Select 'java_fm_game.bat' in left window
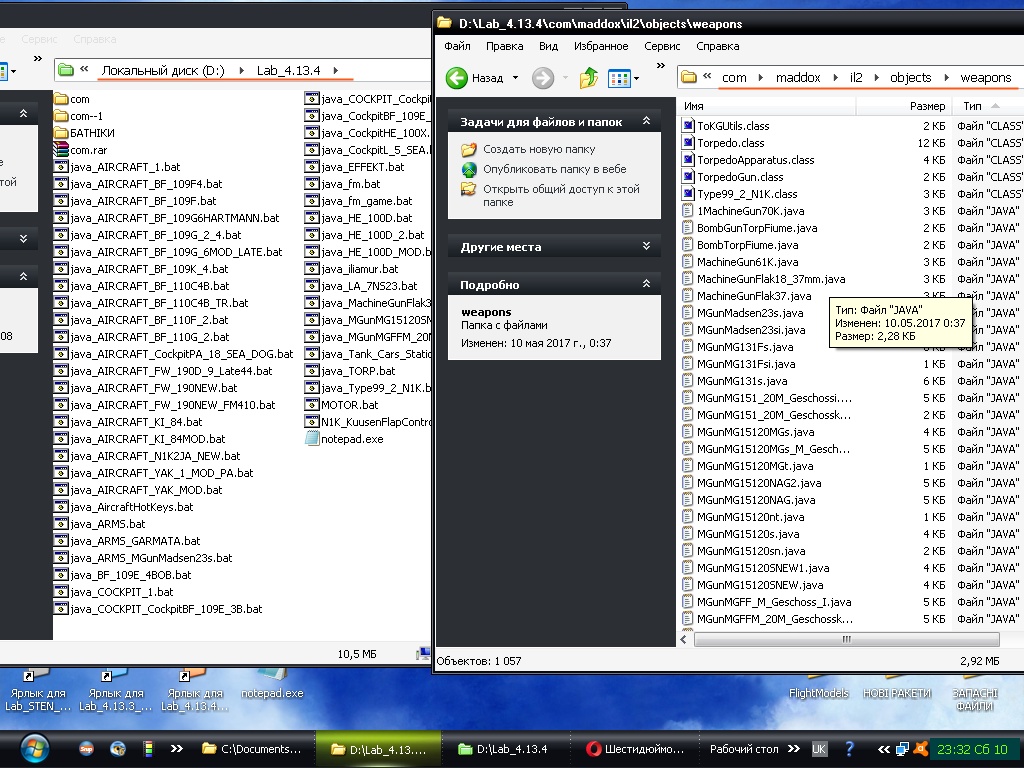The image size is (1024, 768). [x=366, y=200]
